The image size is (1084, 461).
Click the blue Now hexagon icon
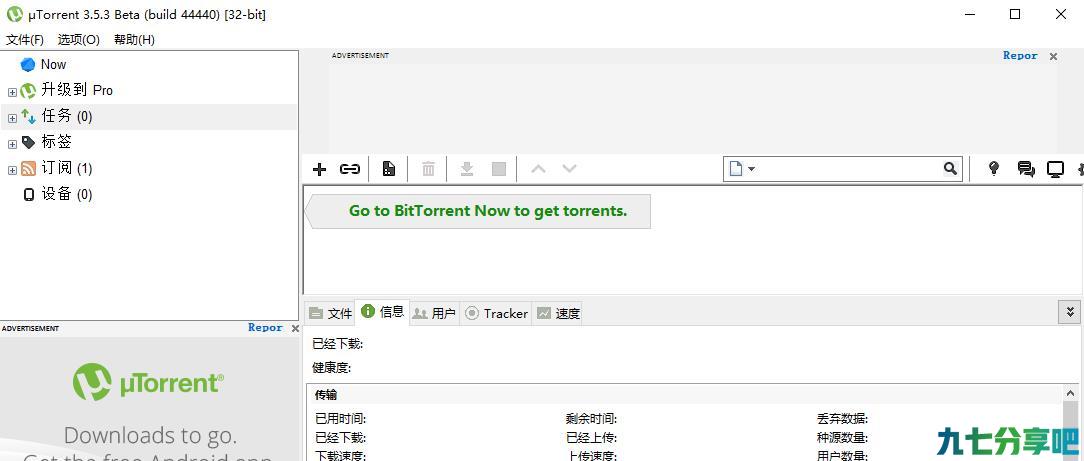pos(28,64)
